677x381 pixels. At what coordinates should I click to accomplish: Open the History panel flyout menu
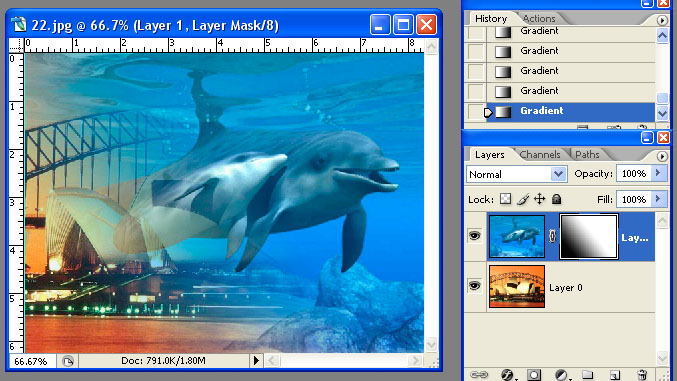[x=661, y=20]
